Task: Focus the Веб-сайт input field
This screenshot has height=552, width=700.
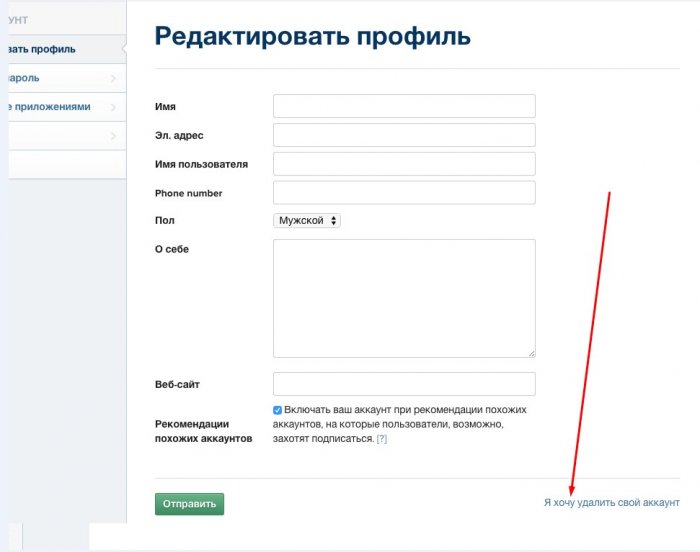Action: [x=404, y=384]
